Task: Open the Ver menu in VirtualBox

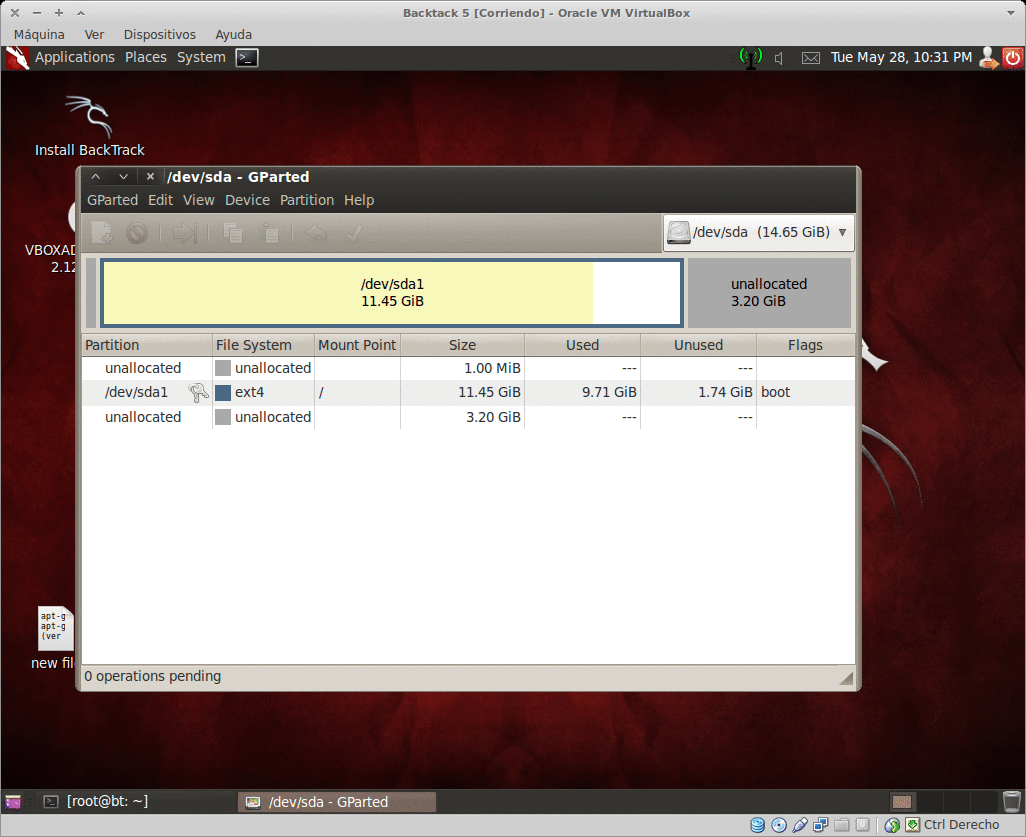Action: tap(94, 35)
